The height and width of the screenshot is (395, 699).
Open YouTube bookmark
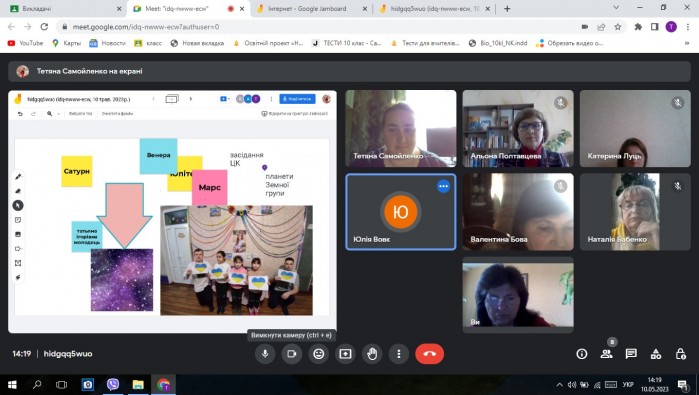click(25, 43)
